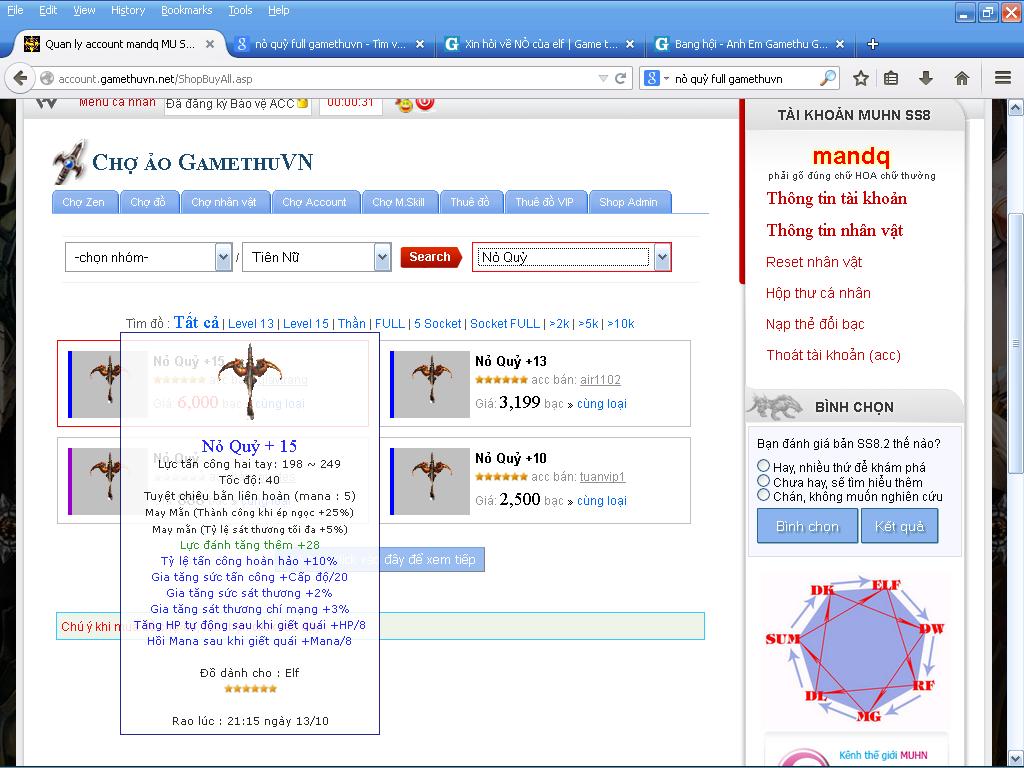1024x768 pixels.
Task: Open the Tools menu
Action: coord(240,10)
